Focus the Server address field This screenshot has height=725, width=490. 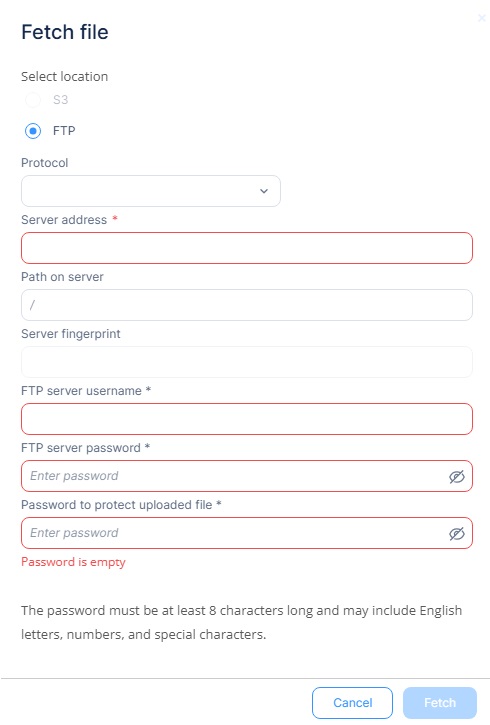tap(247, 248)
